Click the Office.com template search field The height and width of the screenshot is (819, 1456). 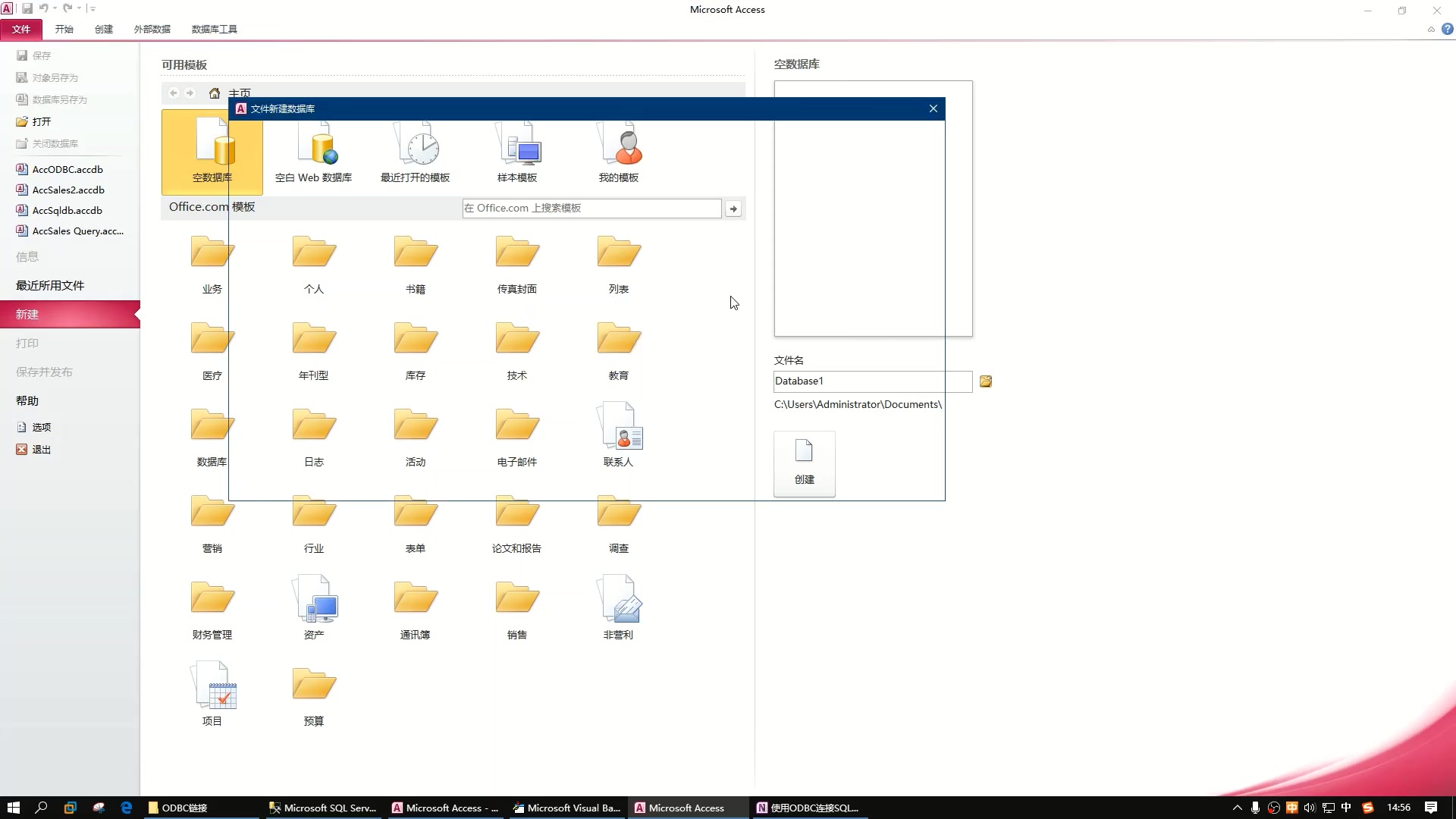click(591, 209)
